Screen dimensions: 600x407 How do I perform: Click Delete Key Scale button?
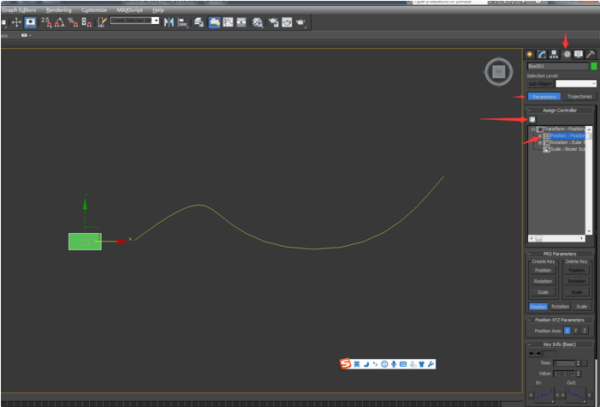(x=577, y=292)
